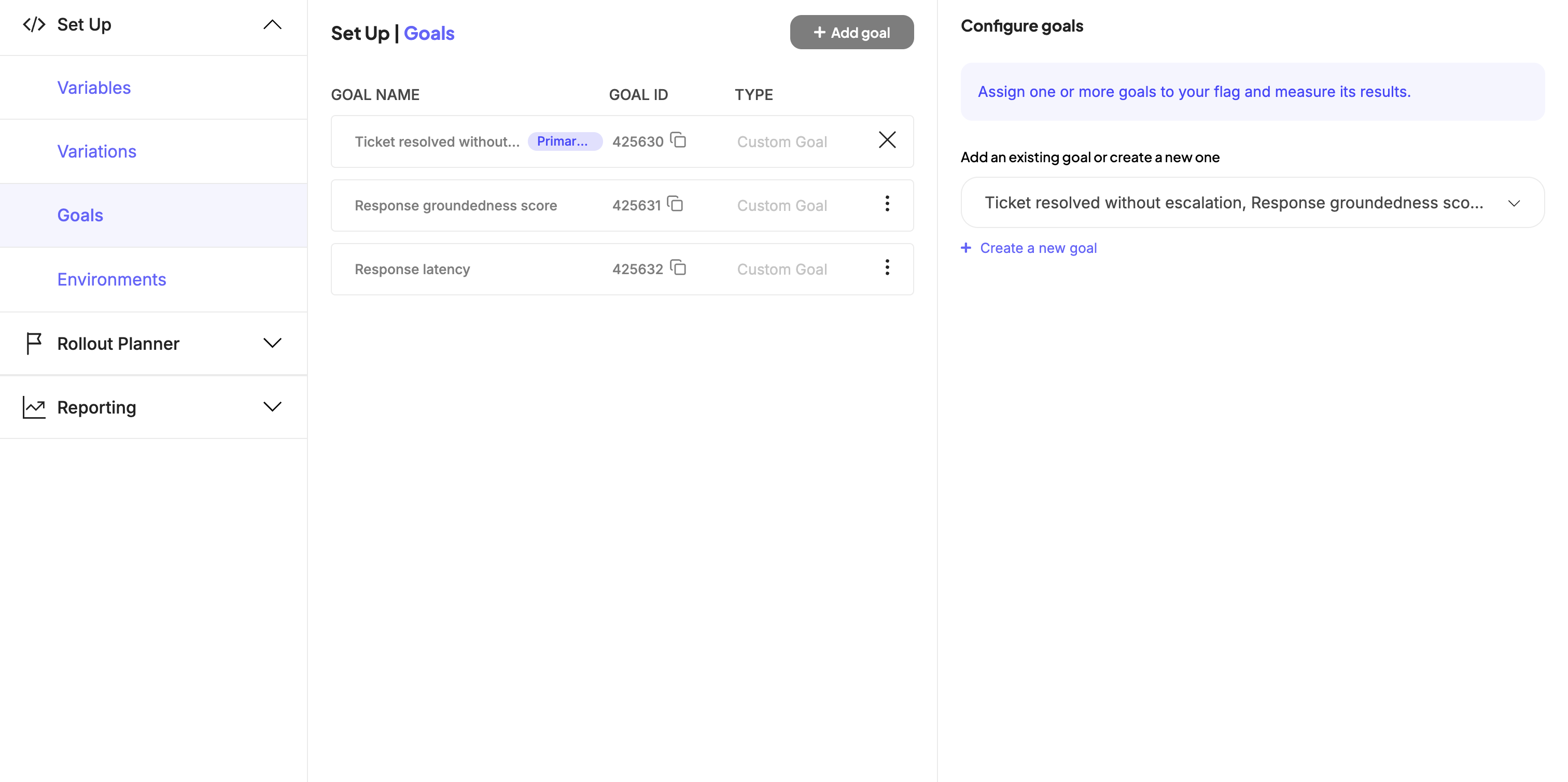The height and width of the screenshot is (782, 1568).
Task: Open the Variables page
Action: [x=94, y=88]
